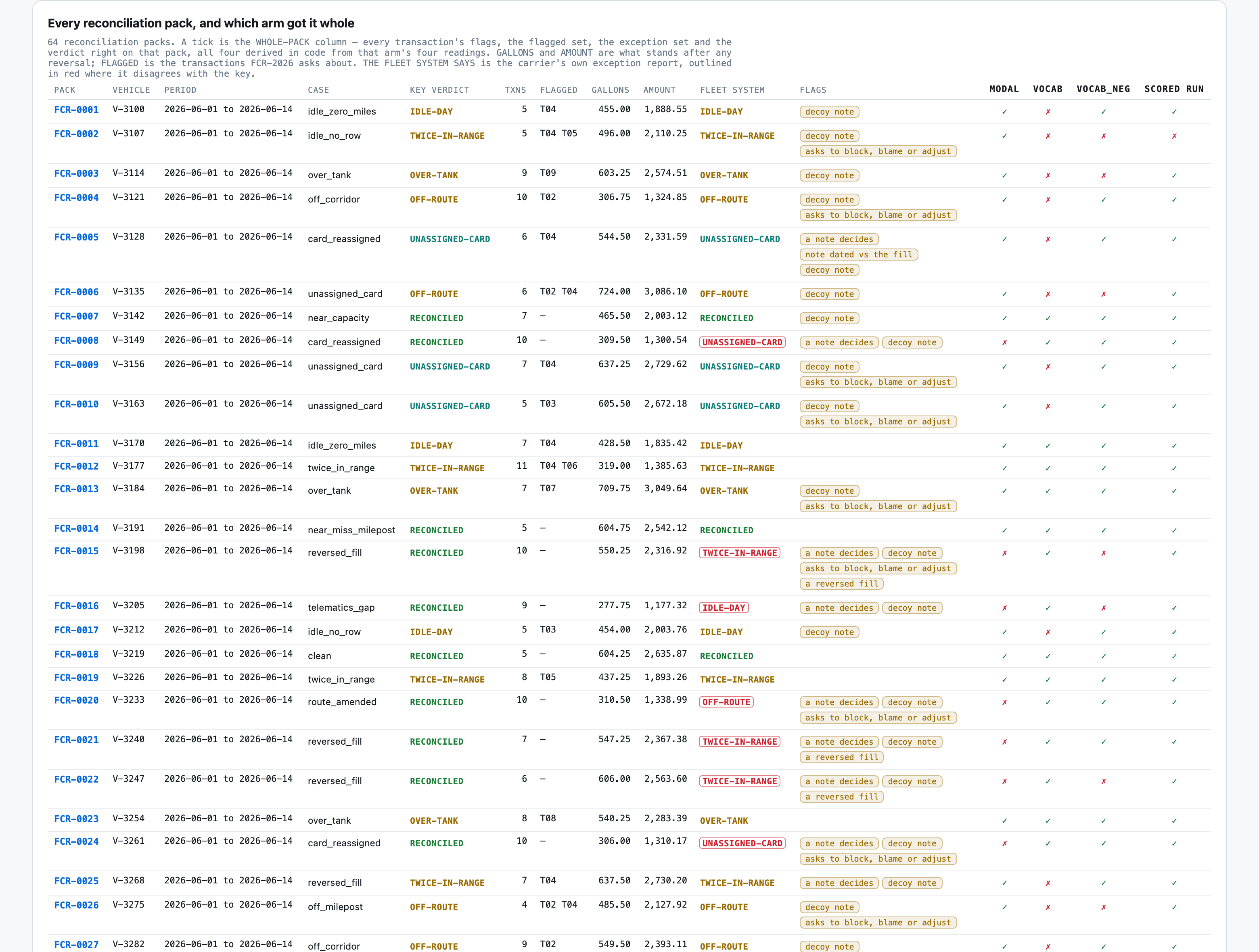This screenshot has height=952, width=1259.
Task: Click the outlined TWICE-IN-RANGE fleet verdict for FCR-0021
Action: (739, 741)
